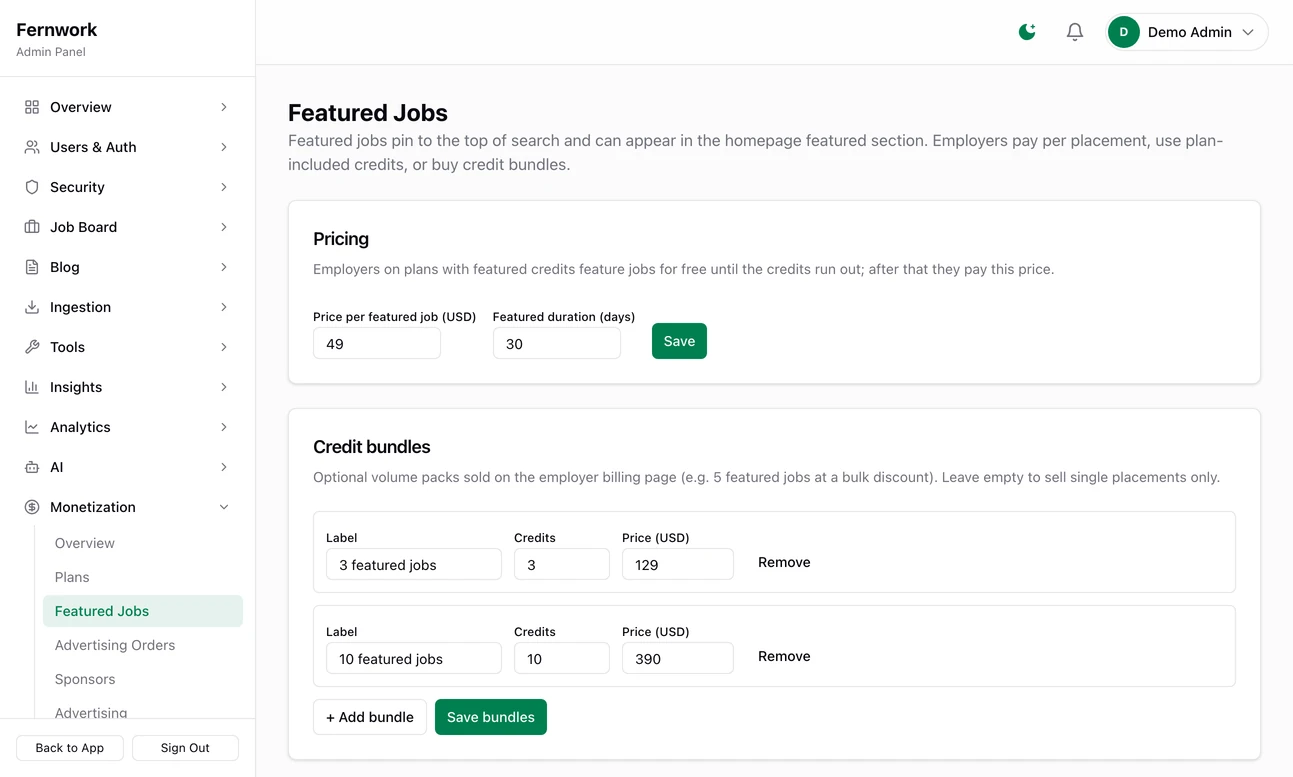The height and width of the screenshot is (777, 1293).
Task: Edit the Credits field showing 10
Action: (x=562, y=659)
